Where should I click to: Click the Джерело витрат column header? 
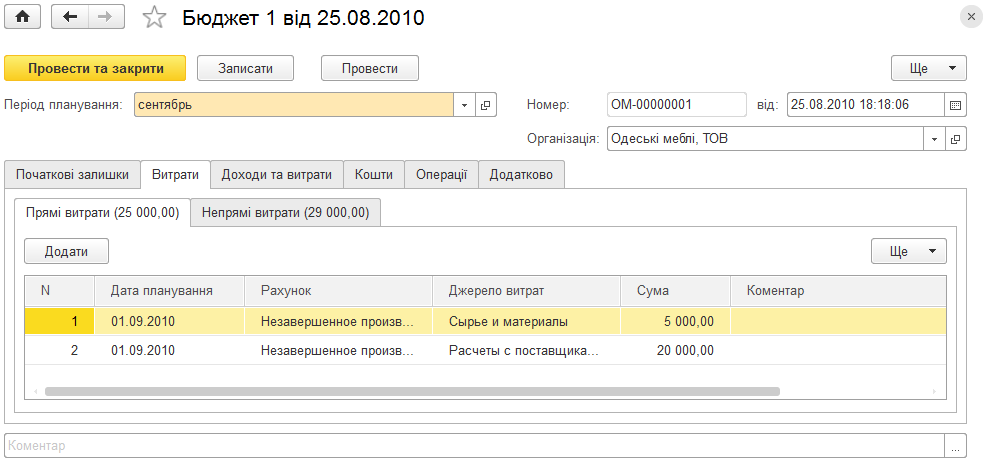[x=526, y=291]
